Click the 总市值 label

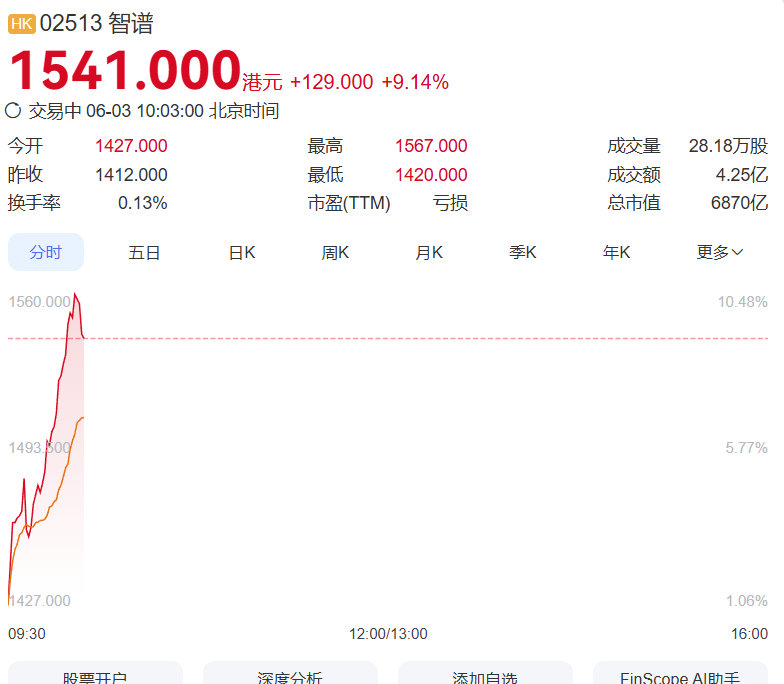pos(634,203)
